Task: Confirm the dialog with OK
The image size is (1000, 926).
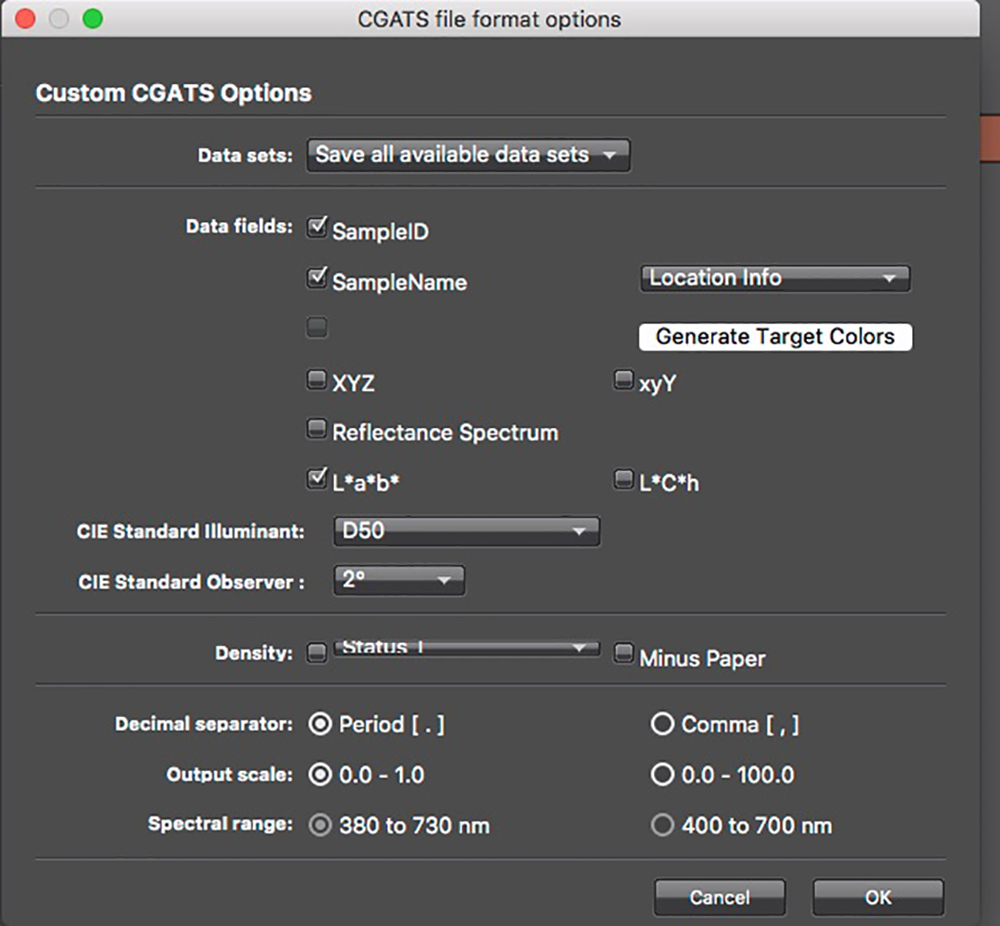Action: click(x=877, y=897)
